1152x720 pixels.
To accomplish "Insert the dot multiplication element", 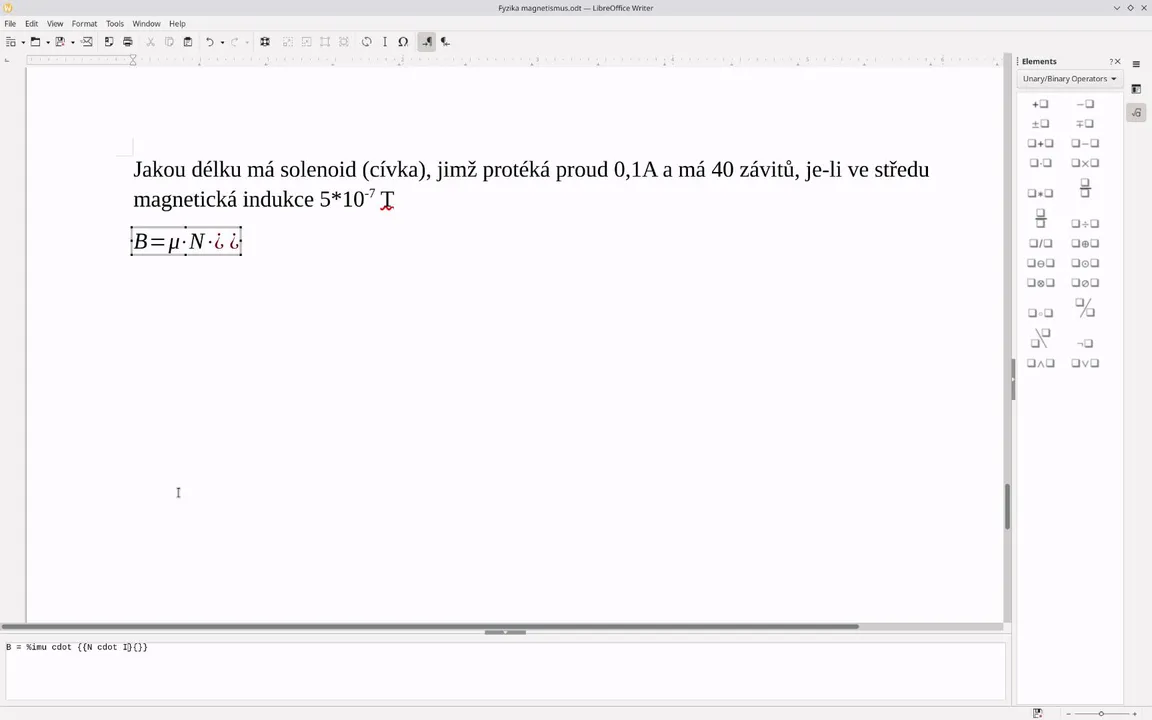I will 1040,164.
